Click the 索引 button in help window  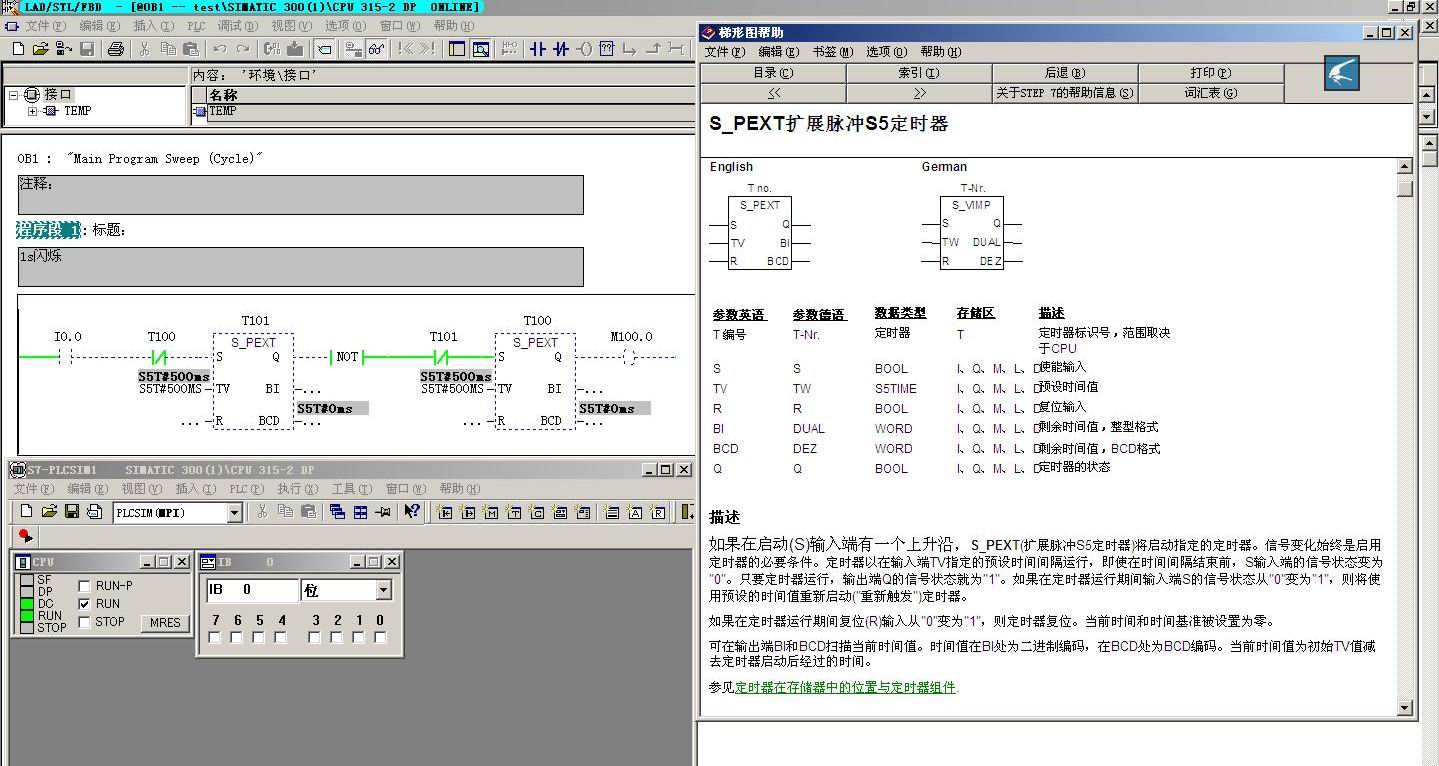(919, 73)
